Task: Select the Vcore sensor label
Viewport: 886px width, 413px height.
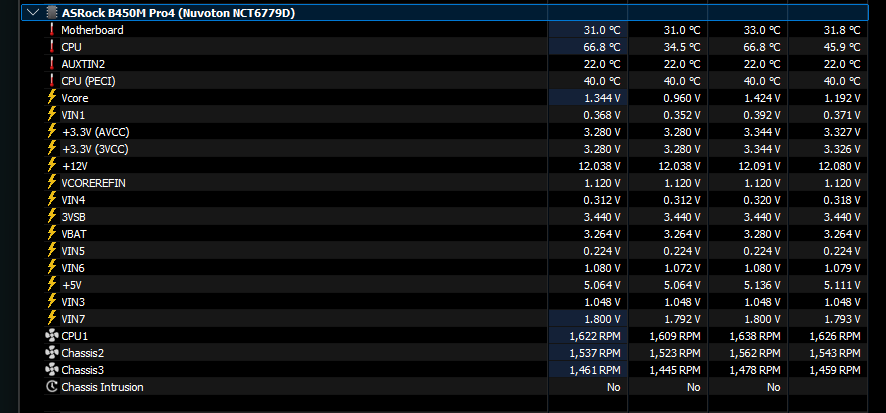Action: pyautogui.click(x=75, y=98)
